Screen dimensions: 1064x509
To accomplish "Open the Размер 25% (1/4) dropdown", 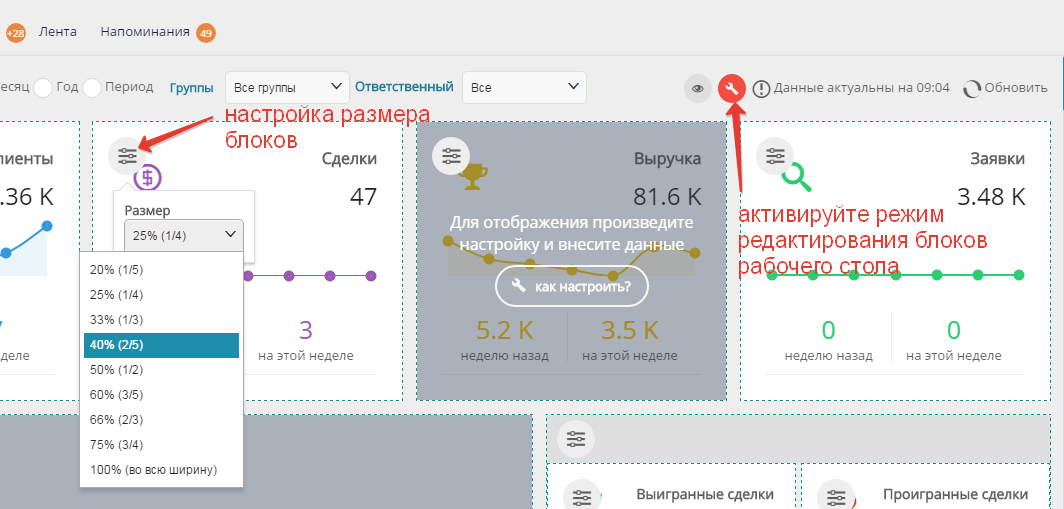I will (184, 235).
